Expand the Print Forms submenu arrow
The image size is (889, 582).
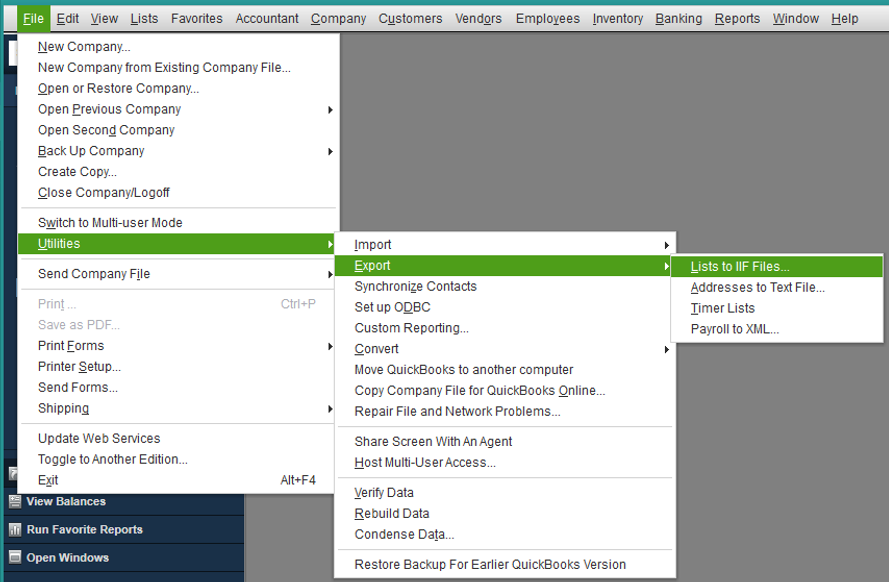tap(330, 346)
